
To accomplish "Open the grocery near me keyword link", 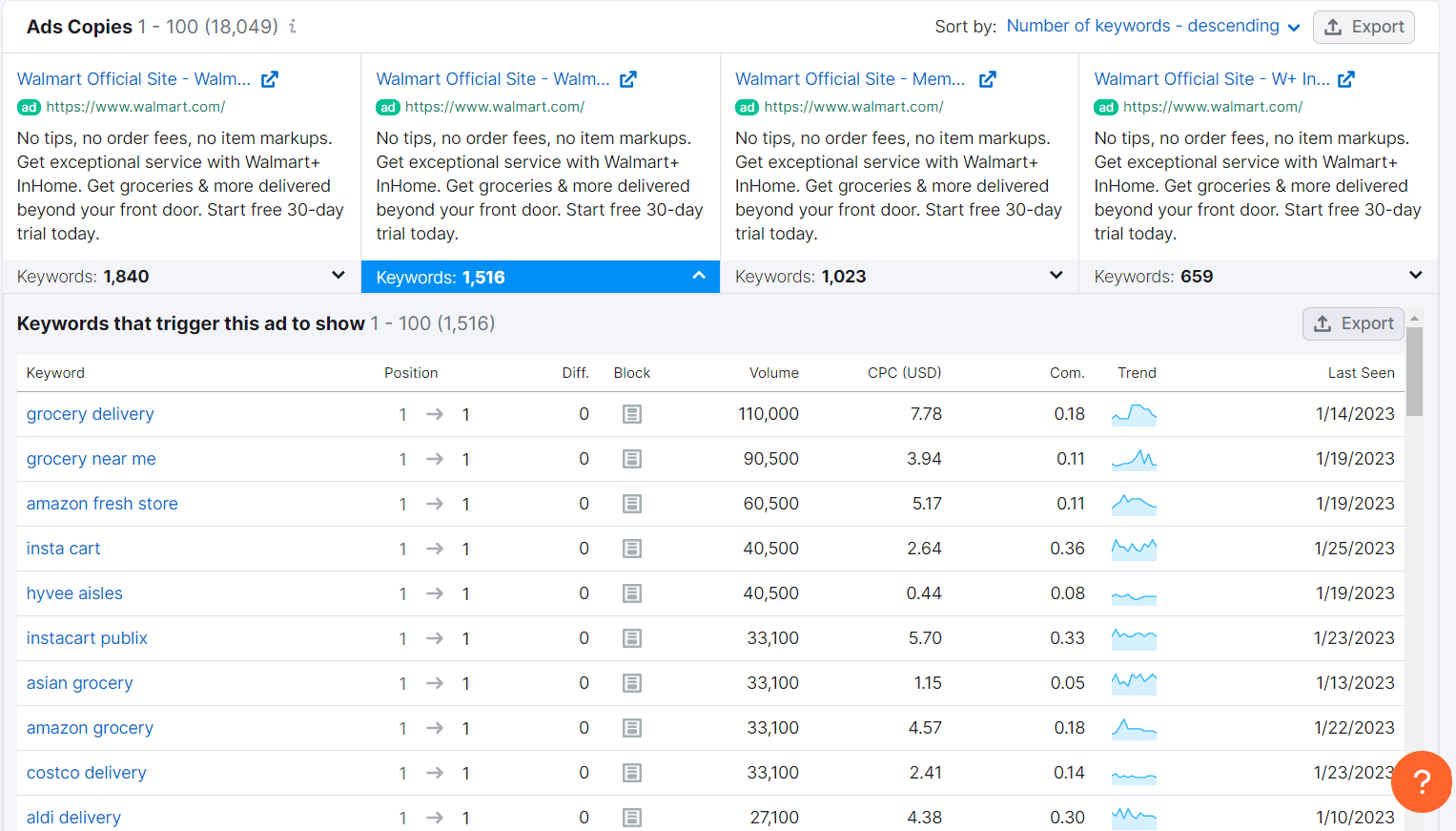I will 91,459.
